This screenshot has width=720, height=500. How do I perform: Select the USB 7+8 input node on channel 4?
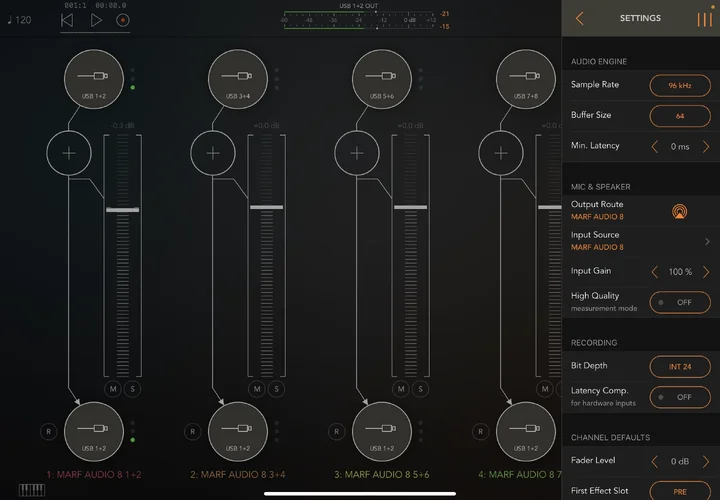pos(526,79)
